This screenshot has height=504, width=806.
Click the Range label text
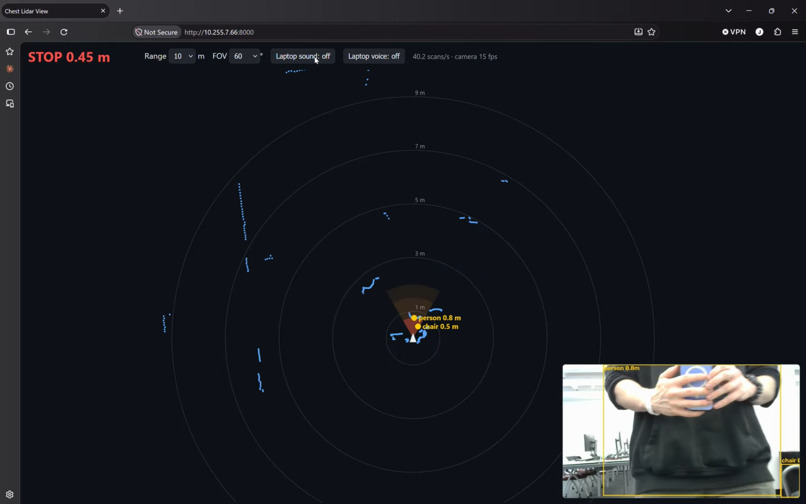point(155,56)
